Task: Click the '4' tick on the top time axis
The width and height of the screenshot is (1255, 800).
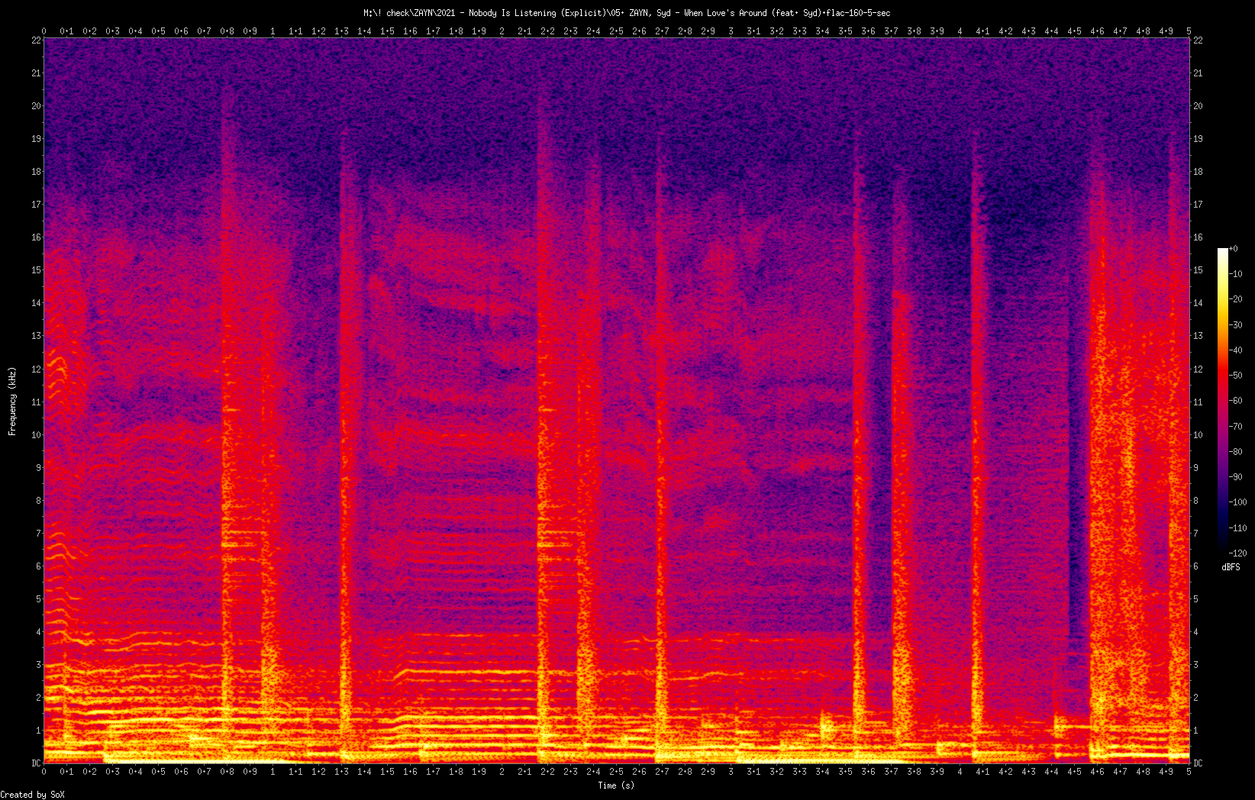Action: coord(960,31)
